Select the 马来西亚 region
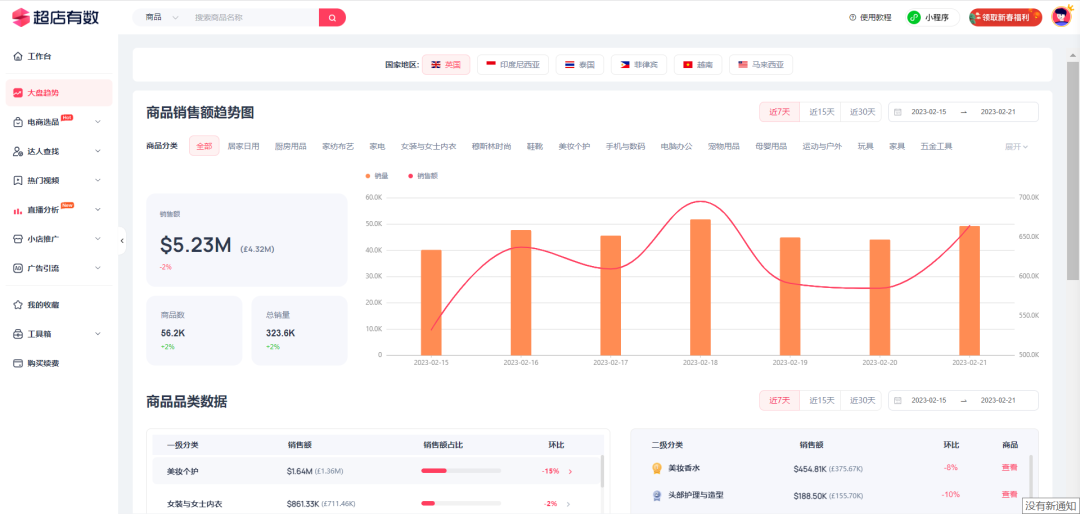Image resolution: width=1080 pixels, height=514 pixels. [760, 65]
